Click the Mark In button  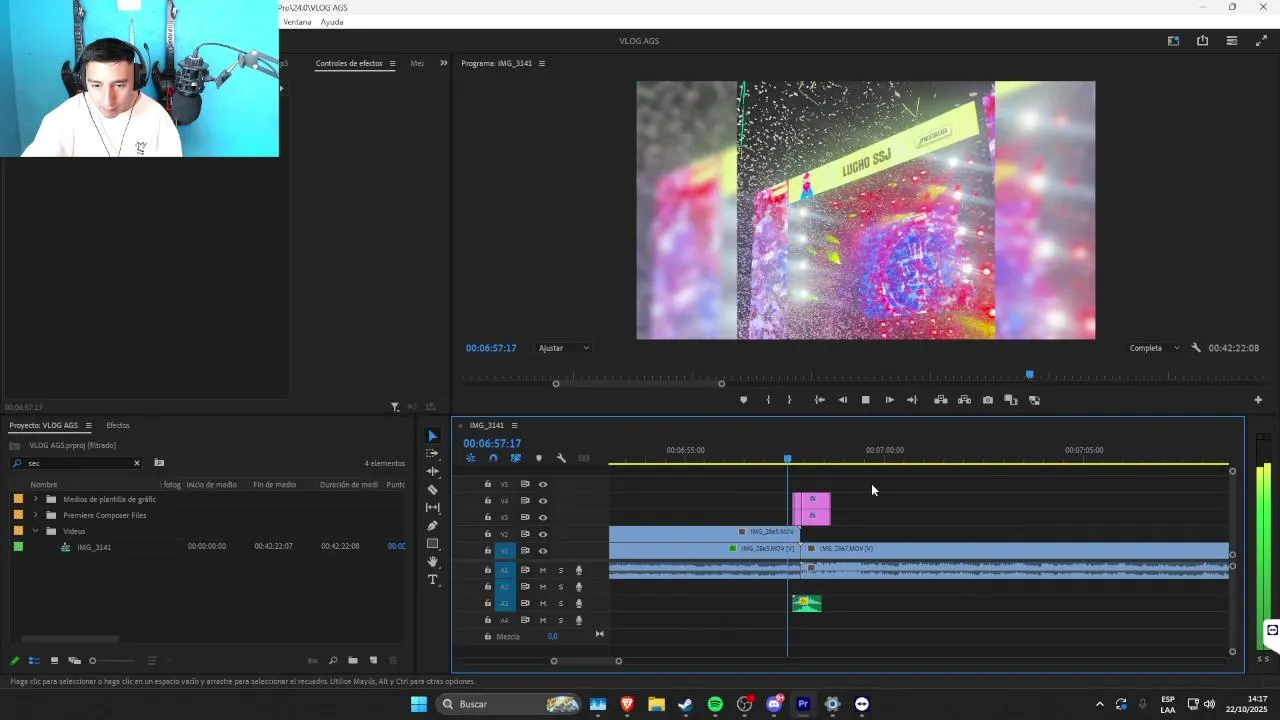pyautogui.click(x=768, y=400)
